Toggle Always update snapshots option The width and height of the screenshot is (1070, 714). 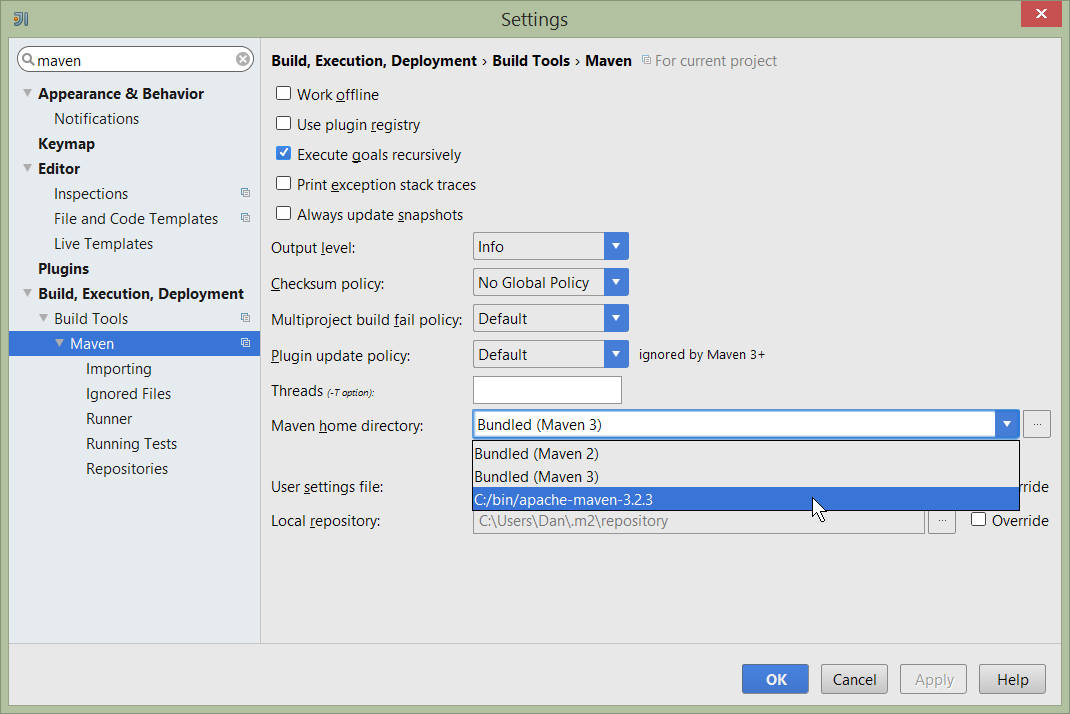click(x=284, y=214)
